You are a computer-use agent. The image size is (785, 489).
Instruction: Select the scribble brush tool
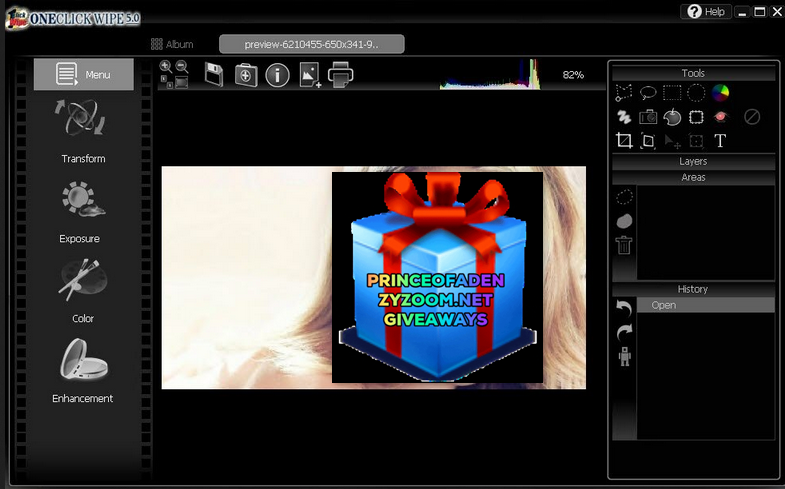click(624, 117)
